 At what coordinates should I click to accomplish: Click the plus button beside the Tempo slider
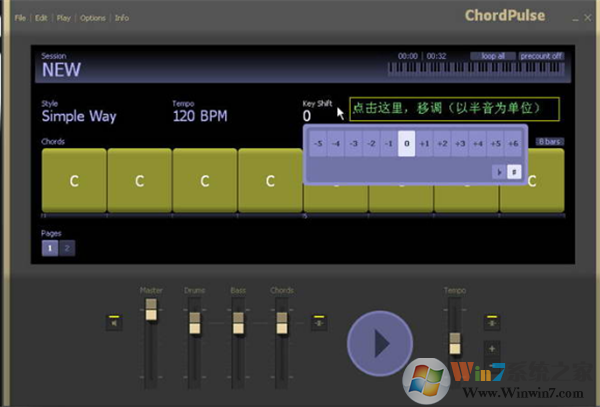(491, 349)
